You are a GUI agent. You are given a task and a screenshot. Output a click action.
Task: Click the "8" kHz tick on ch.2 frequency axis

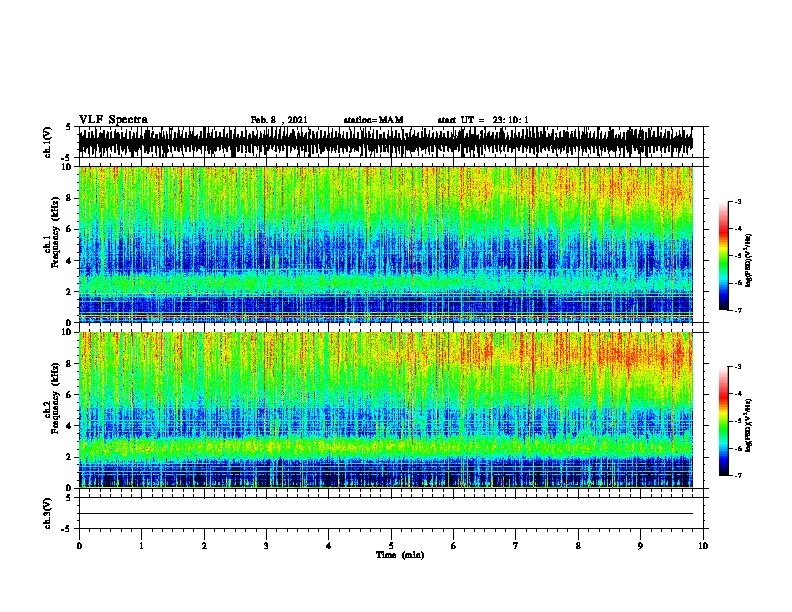(70, 364)
